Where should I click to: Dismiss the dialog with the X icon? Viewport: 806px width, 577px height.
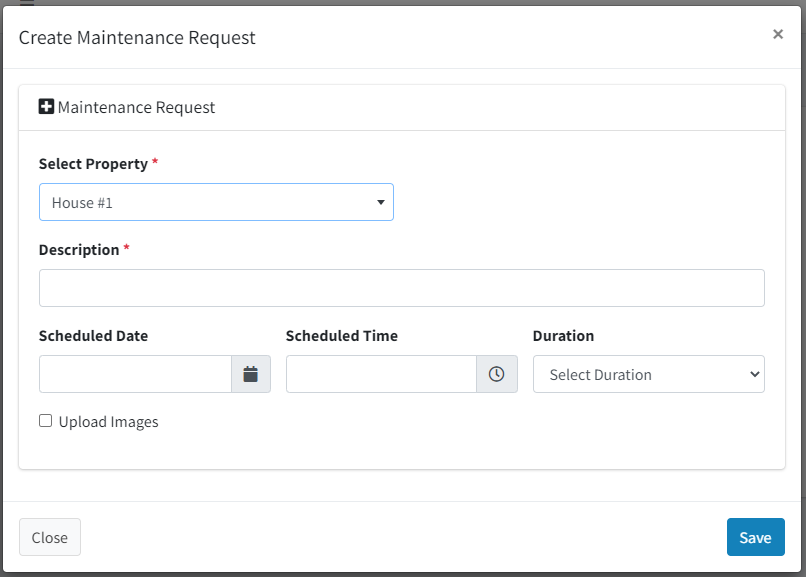click(x=778, y=34)
